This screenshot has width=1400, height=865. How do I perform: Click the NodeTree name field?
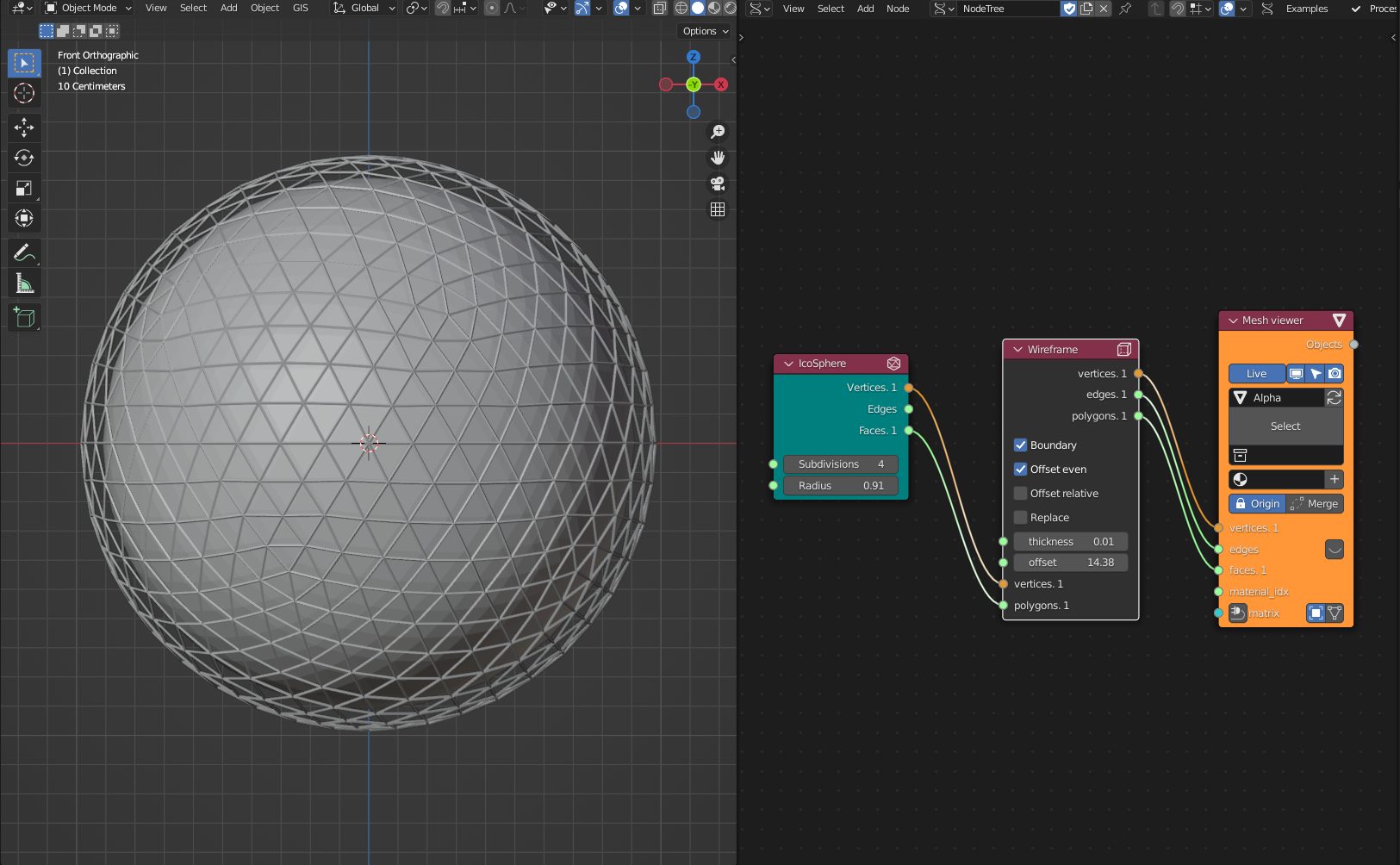(x=1009, y=9)
